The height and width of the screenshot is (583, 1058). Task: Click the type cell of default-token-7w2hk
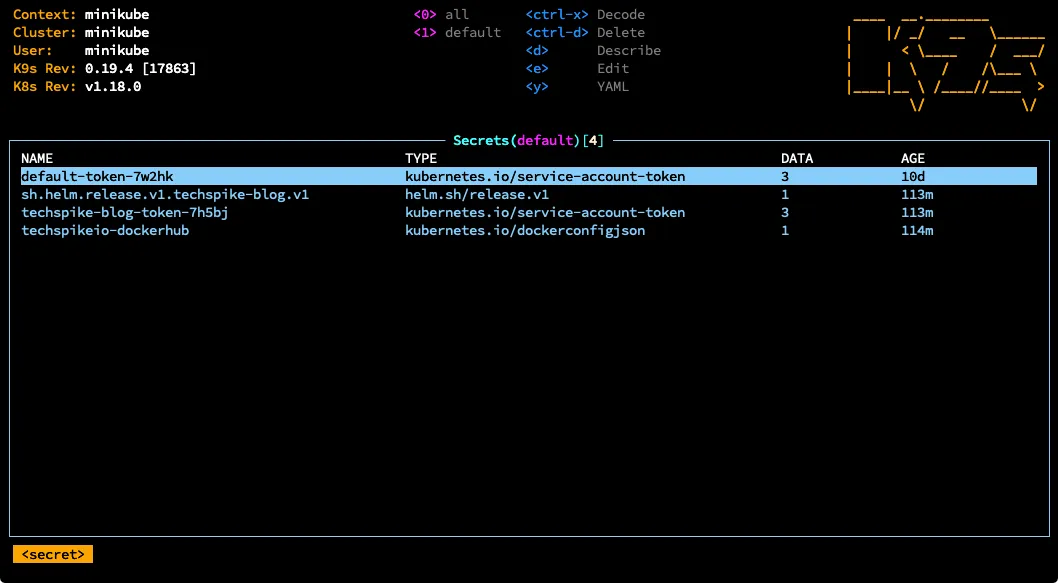(545, 177)
